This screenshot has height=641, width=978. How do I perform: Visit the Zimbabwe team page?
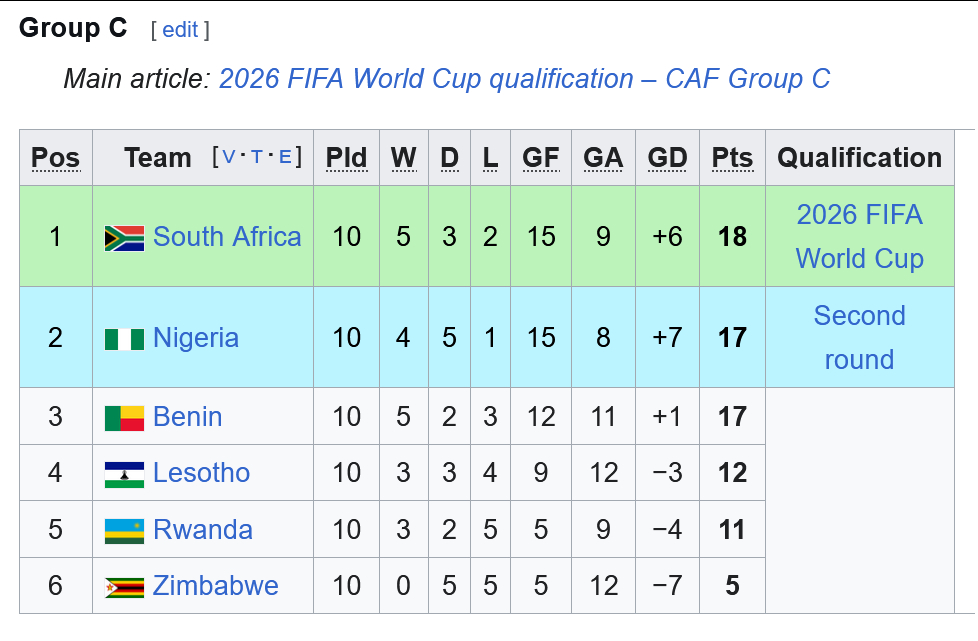pyautogui.click(x=215, y=586)
